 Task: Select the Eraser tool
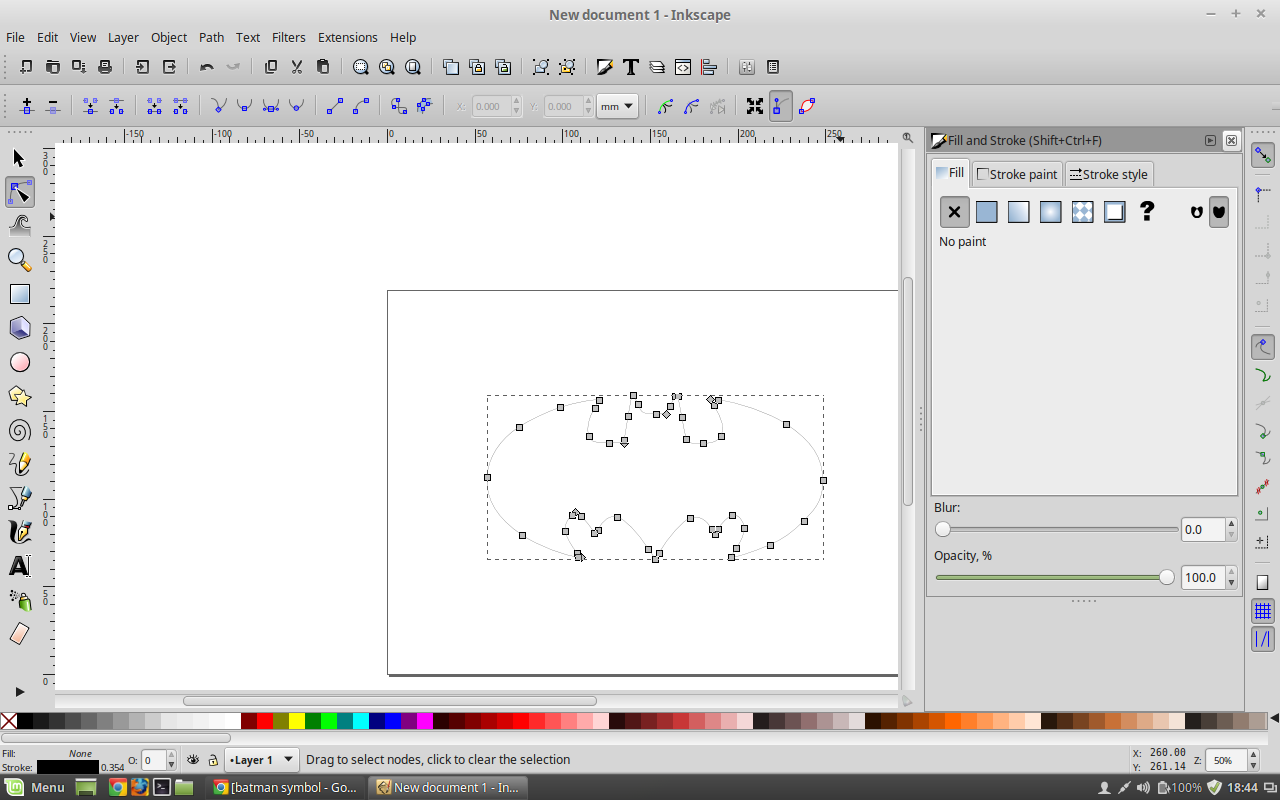(x=19, y=634)
